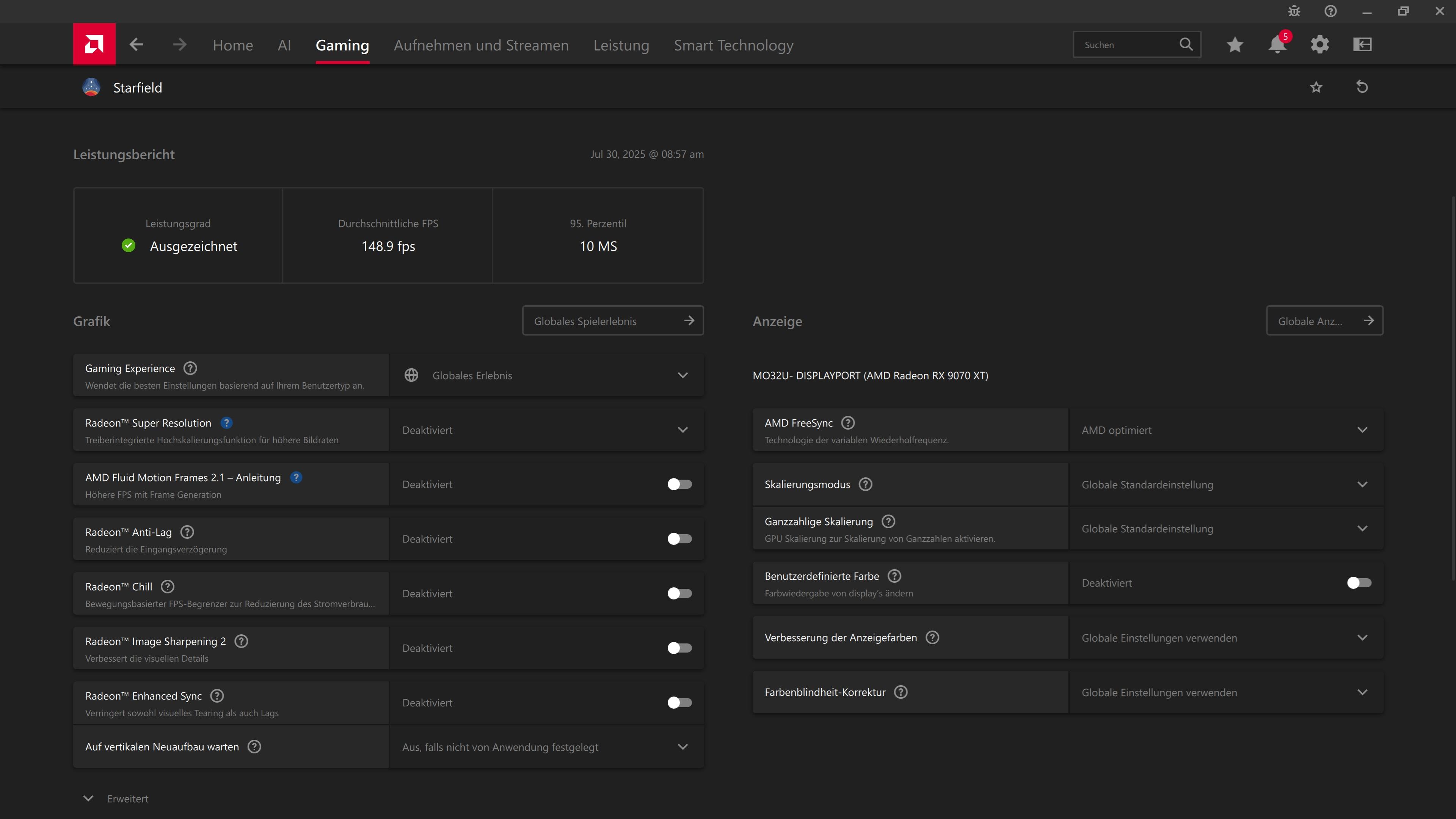Click the Globale Anz... button
This screenshot has height=819, width=1456.
tap(1324, 321)
